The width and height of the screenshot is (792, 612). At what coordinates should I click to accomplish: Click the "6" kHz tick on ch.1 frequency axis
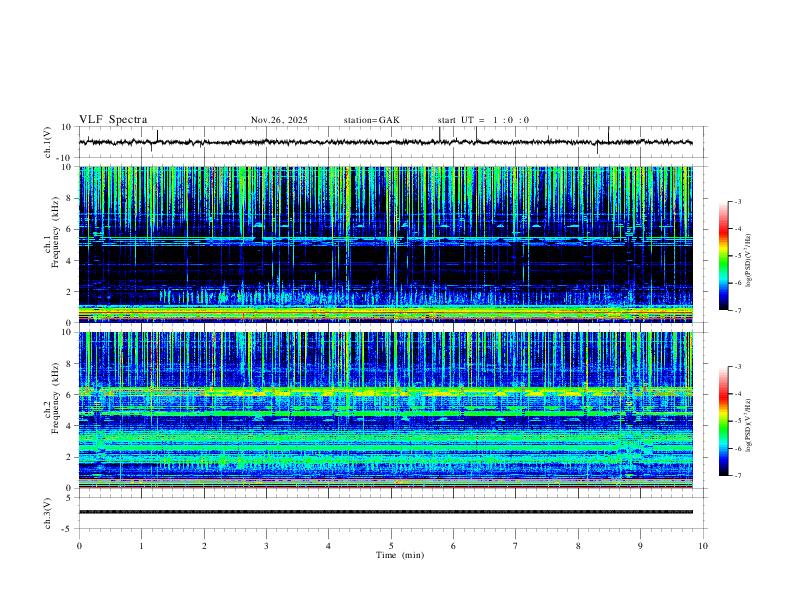(70, 229)
